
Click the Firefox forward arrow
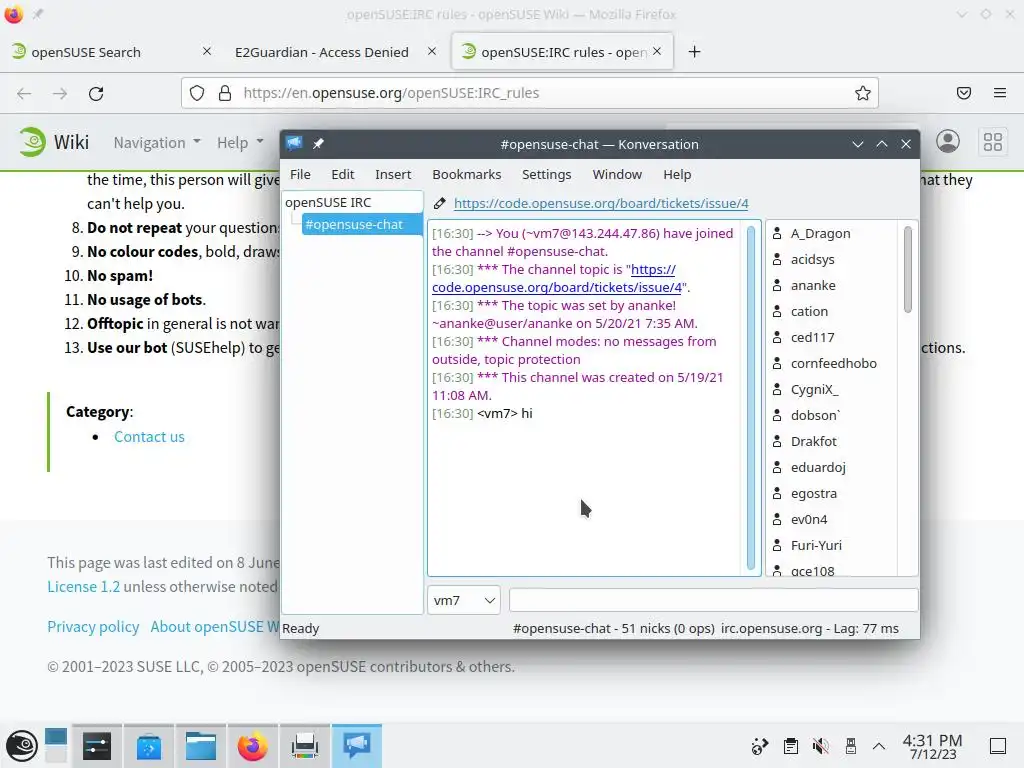[x=60, y=93]
